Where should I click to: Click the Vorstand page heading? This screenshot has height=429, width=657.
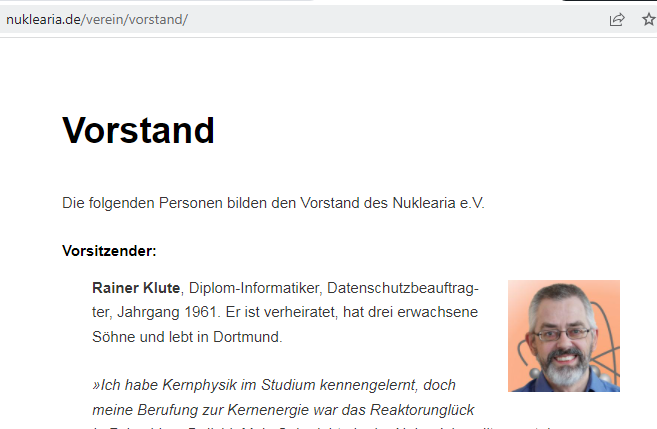138,130
